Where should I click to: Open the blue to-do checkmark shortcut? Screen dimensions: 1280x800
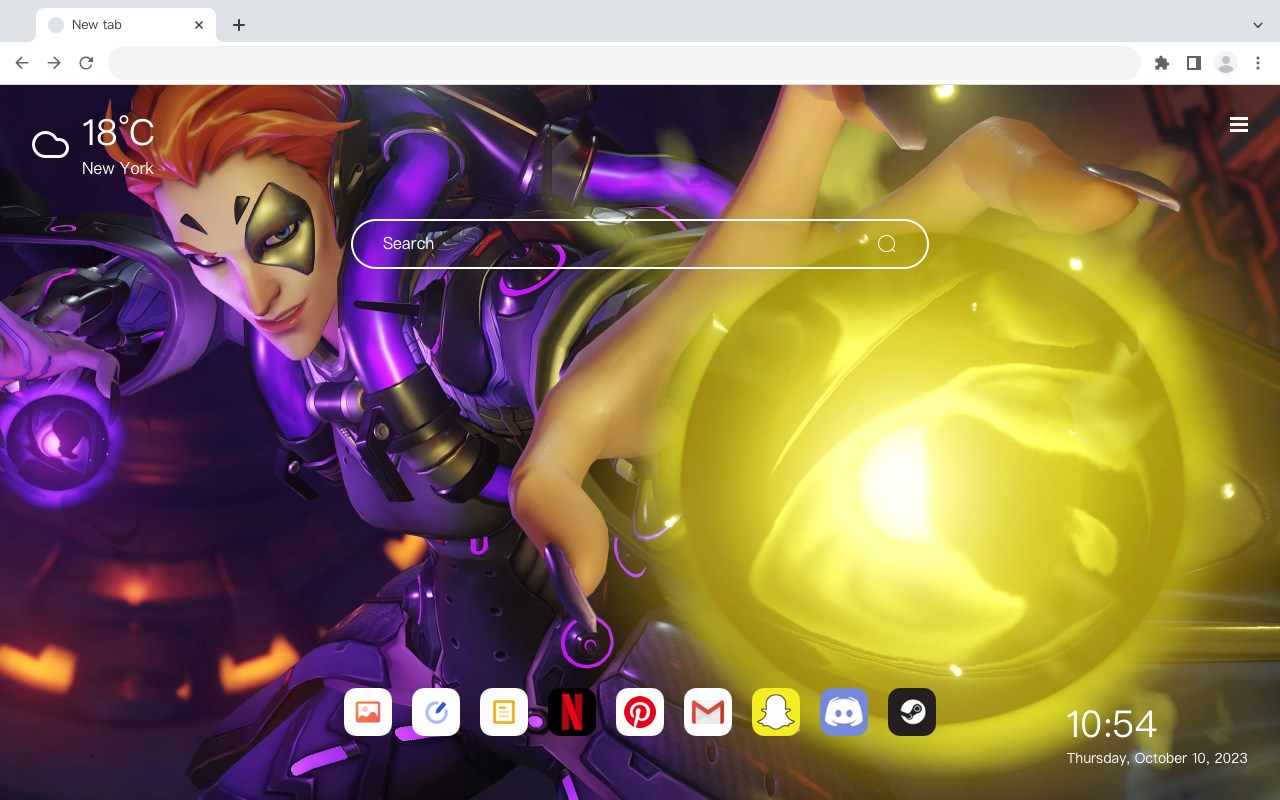[x=436, y=712]
